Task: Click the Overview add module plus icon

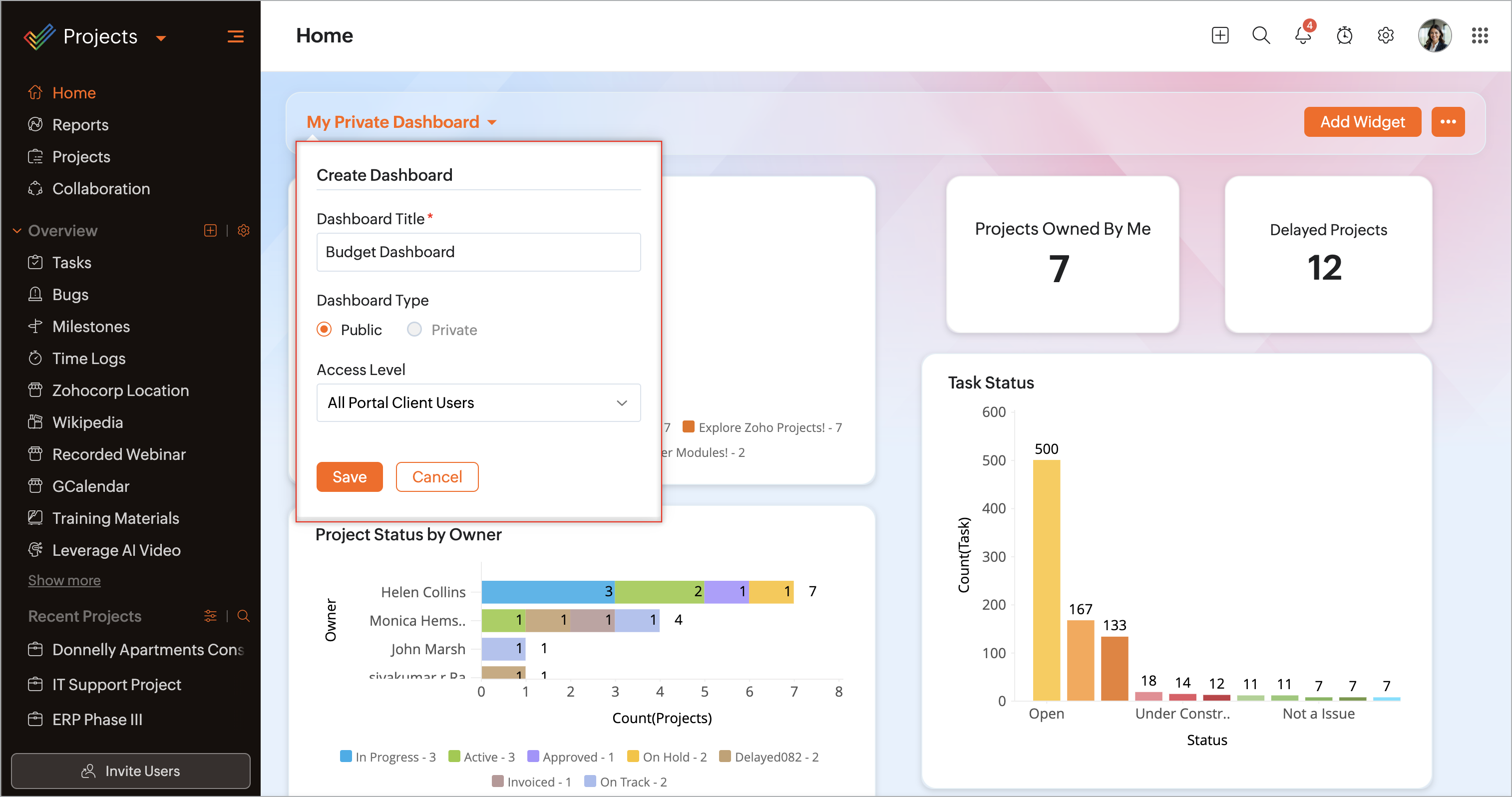Action: [210, 231]
